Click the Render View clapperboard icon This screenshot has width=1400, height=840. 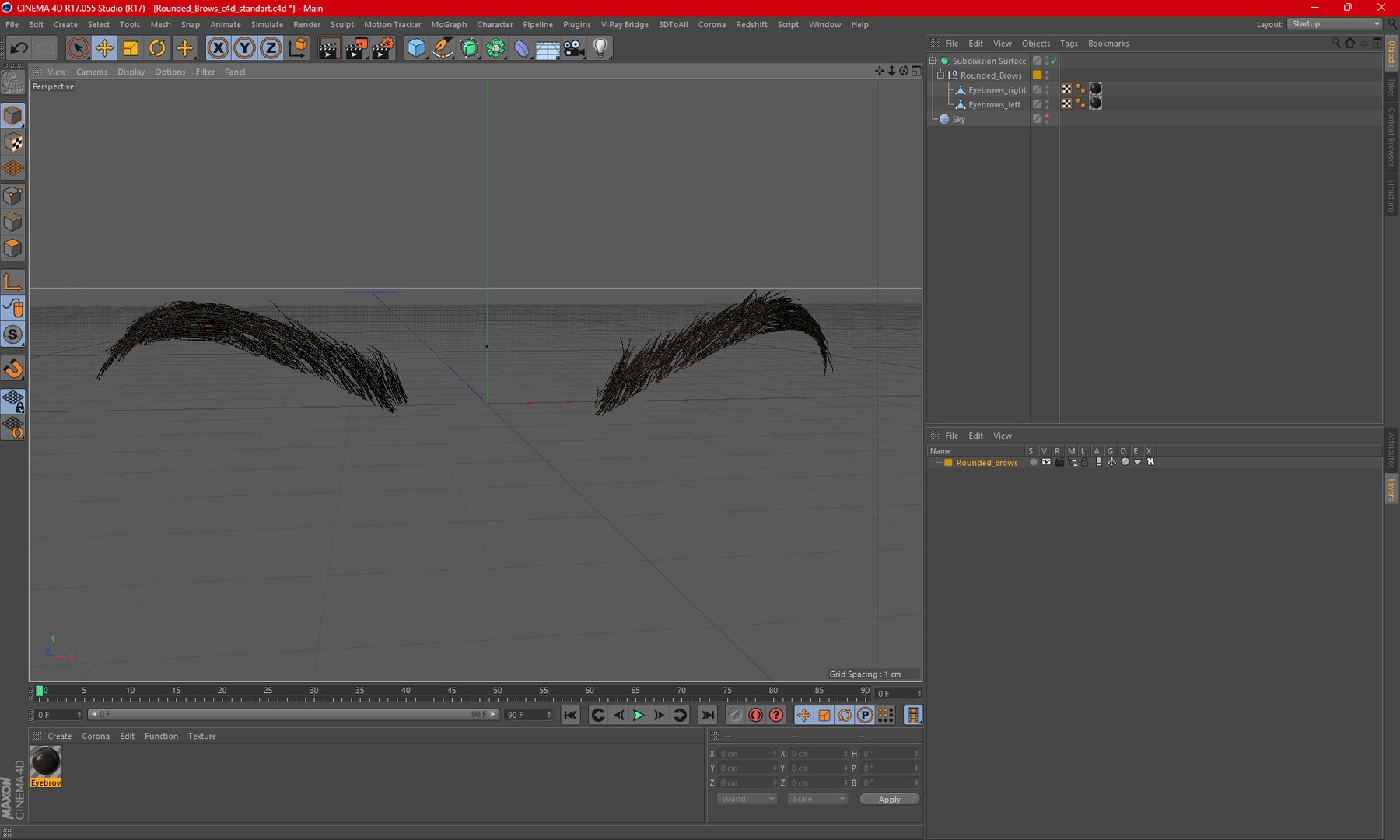pos(329,48)
